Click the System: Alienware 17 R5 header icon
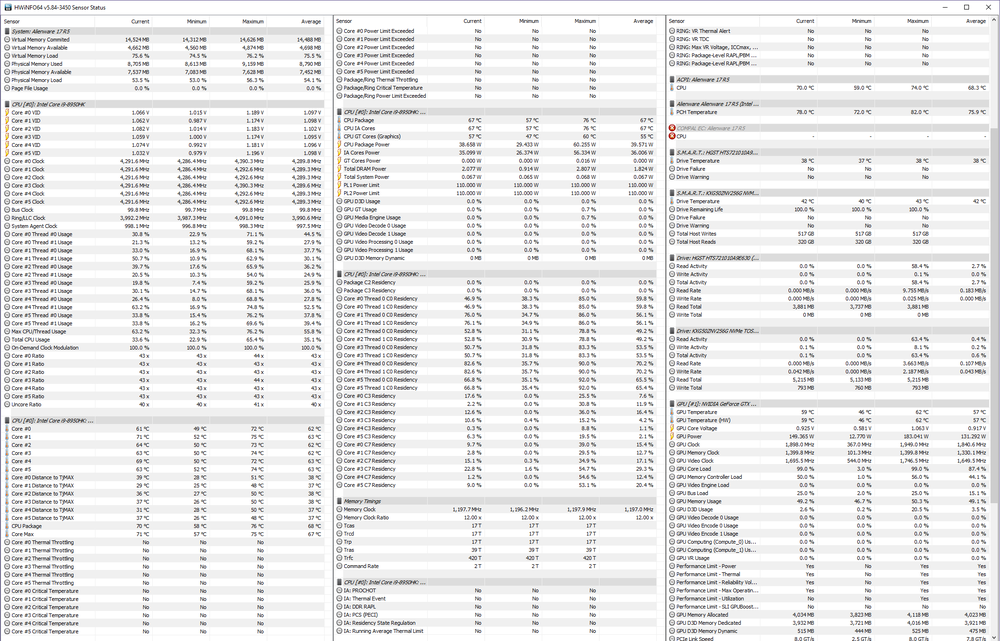Screen dimensions: 1000x641 (8, 31)
